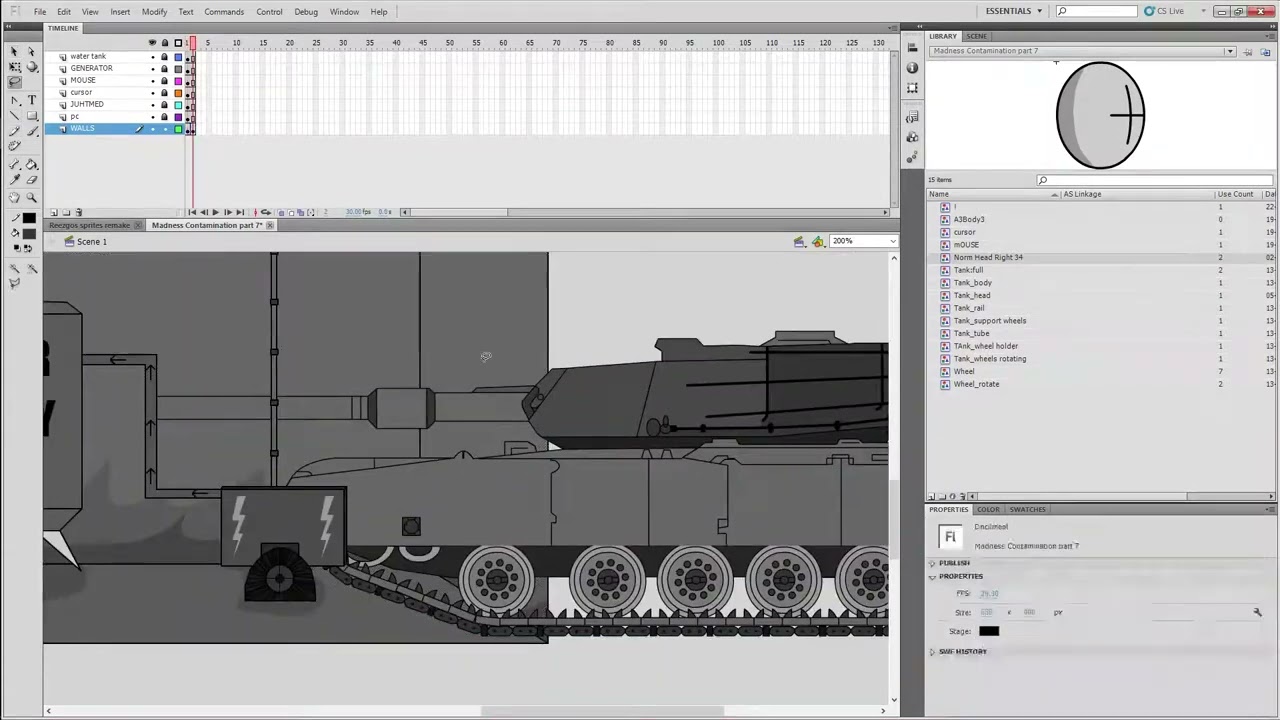Open the Align panel icon
1280x720 pixels.
pyautogui.click(x=912, y=47)
